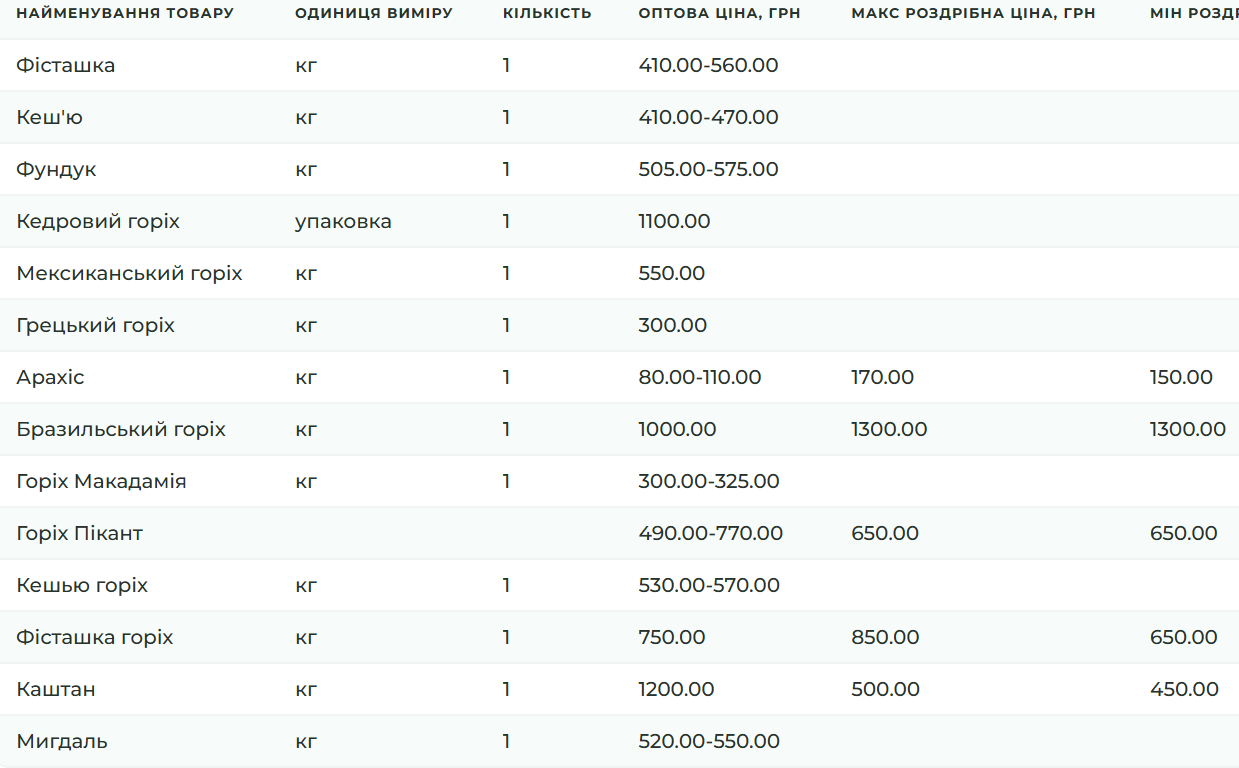The height and width of the screenshot is (768, 1239).
Task: Click the "Кількість" column header
Action: (x=547, y=13)
